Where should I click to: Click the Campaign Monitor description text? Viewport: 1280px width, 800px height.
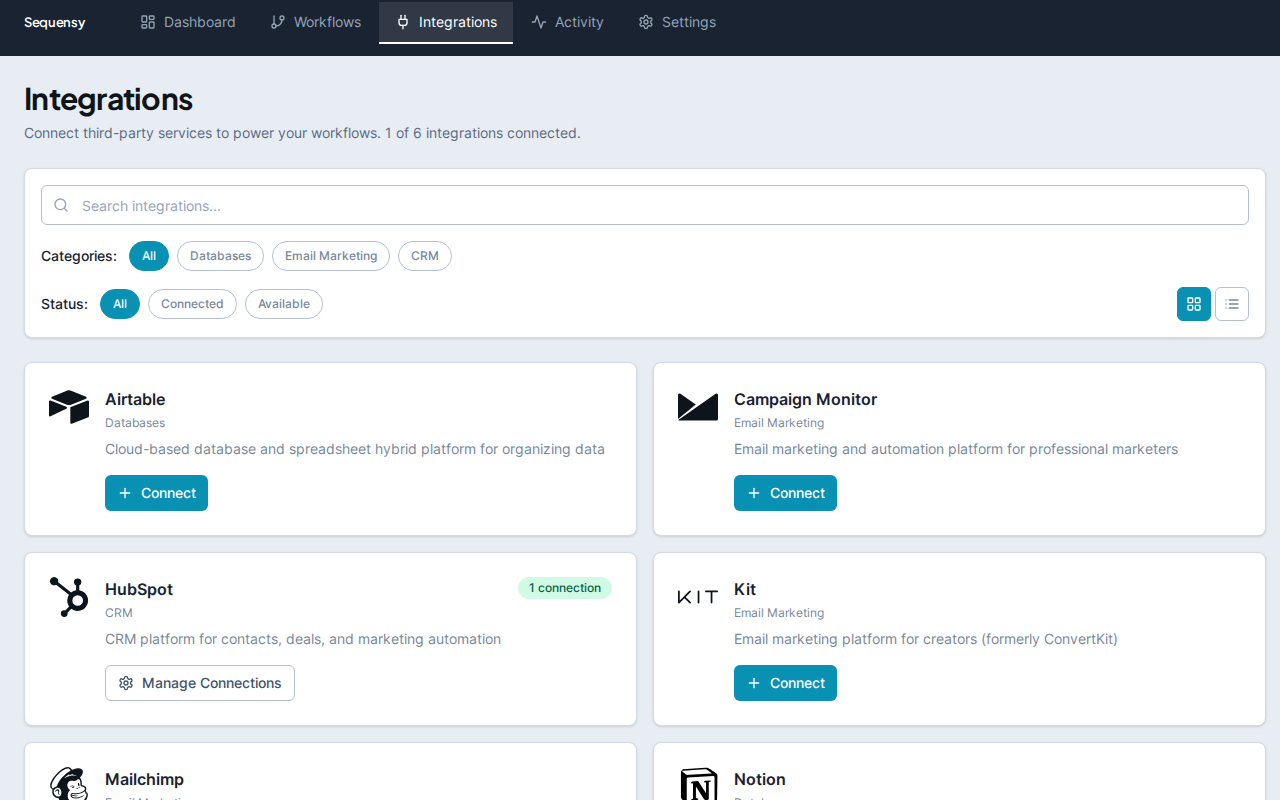pos(956,449)
